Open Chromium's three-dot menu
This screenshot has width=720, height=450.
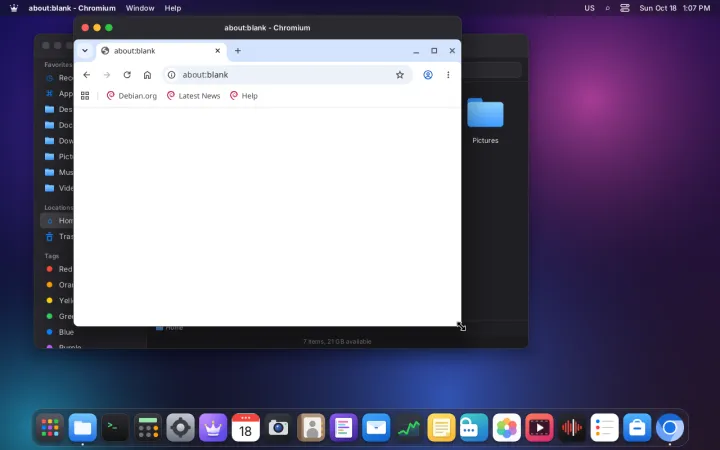(x=448, y=75)
